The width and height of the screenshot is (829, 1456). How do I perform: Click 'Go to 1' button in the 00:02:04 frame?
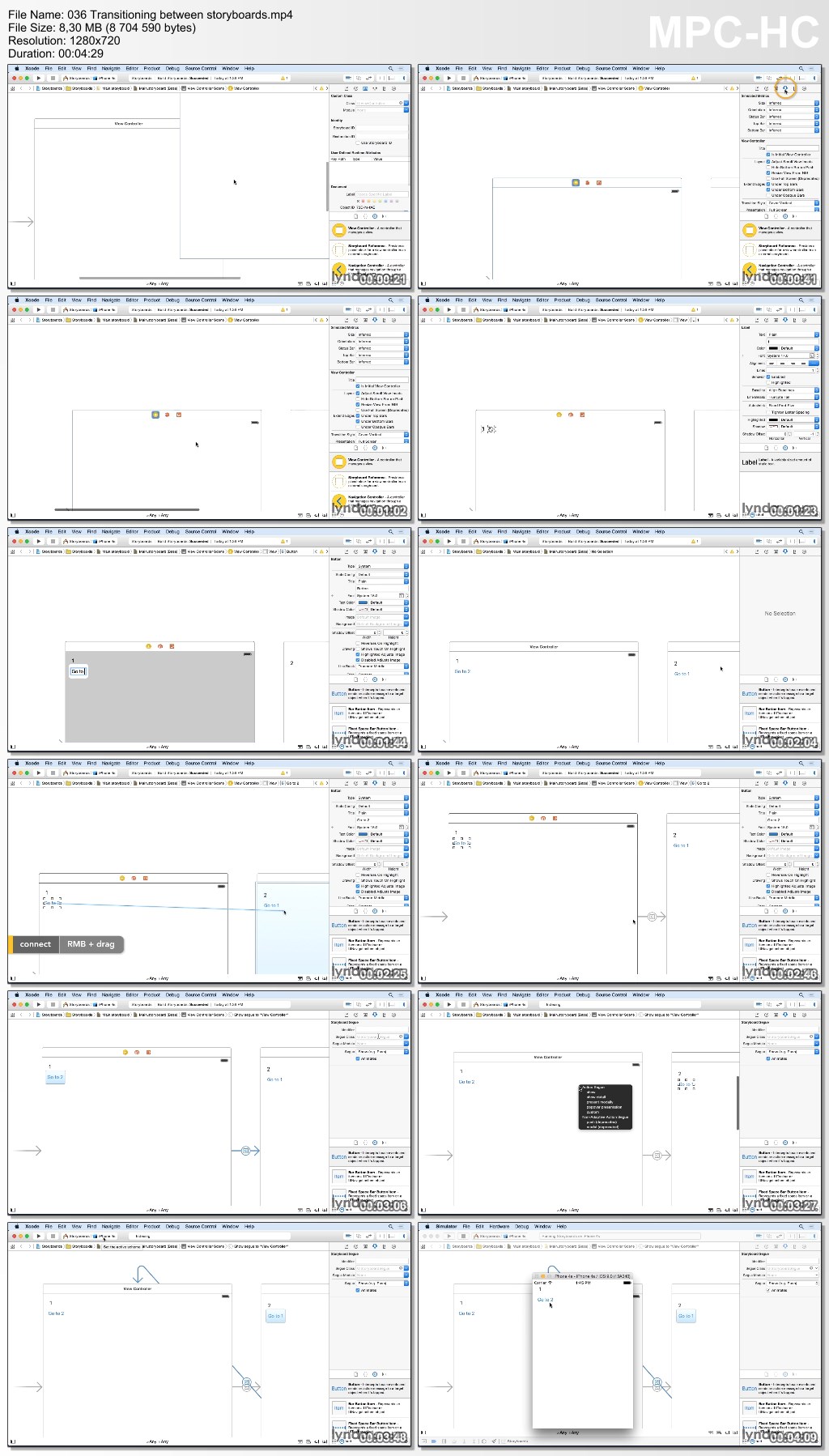(682, 674)
